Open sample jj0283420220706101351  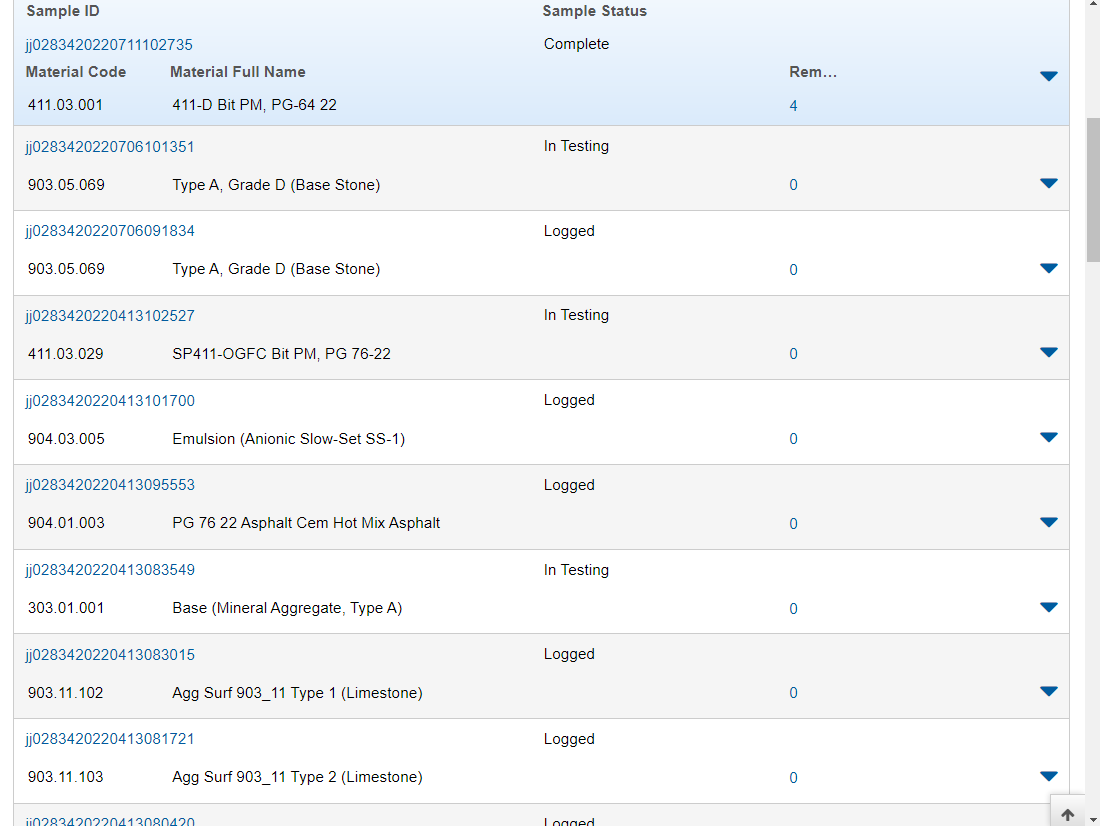click(x=109, y=147)
